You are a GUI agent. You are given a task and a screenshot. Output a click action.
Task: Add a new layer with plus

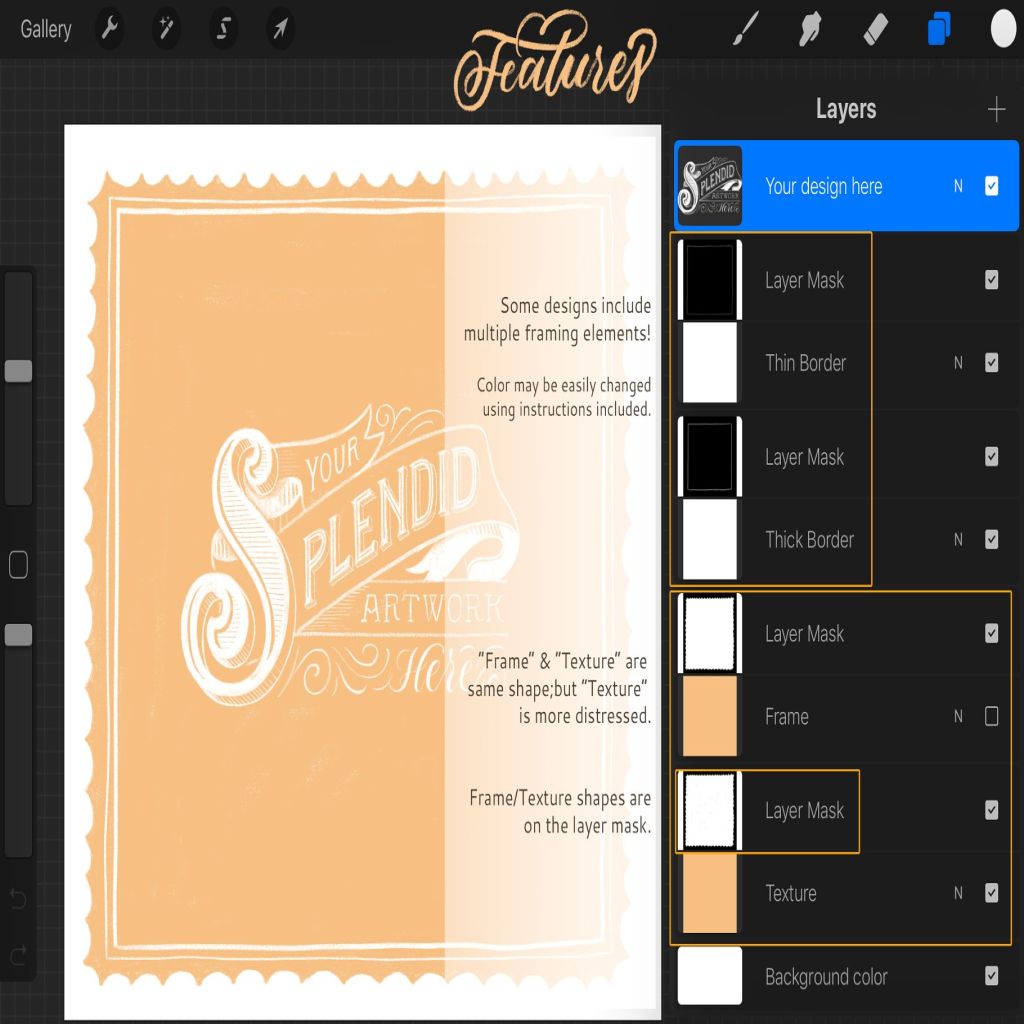pyautogui.click(x=996, y=110)
